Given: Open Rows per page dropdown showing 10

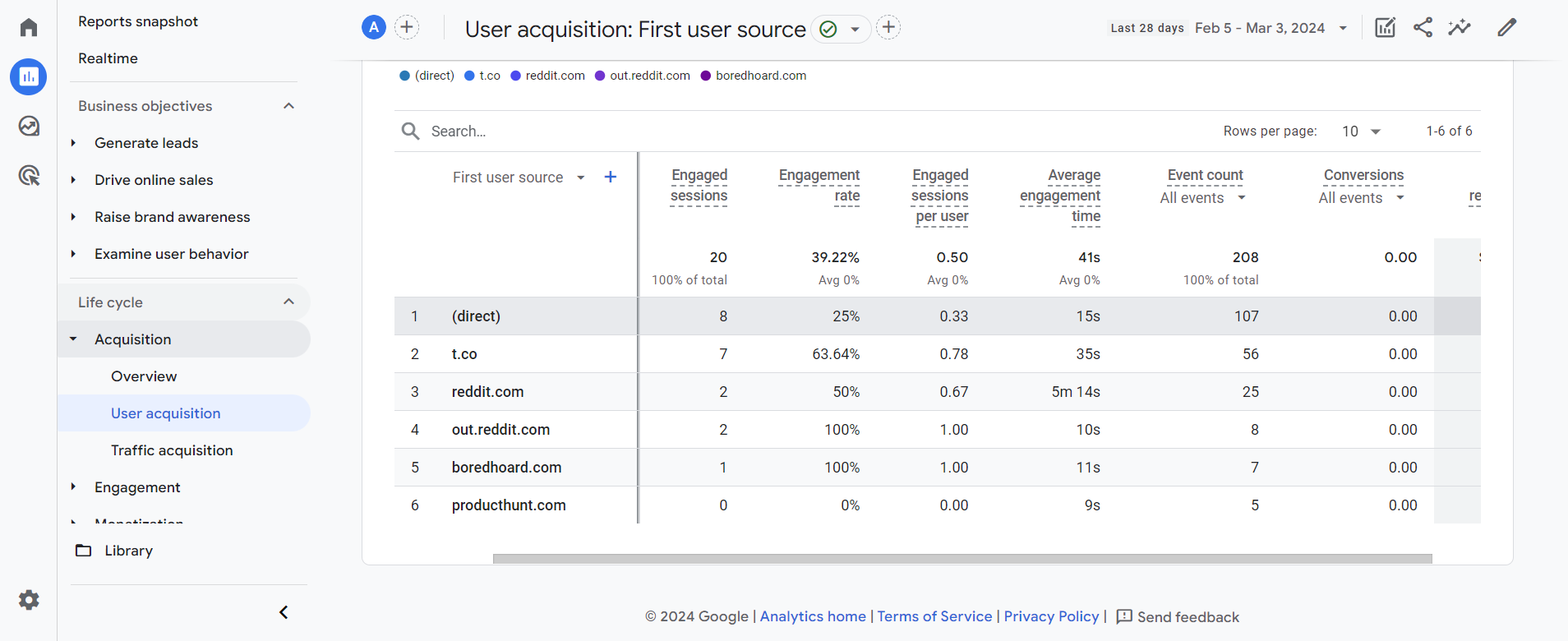Looking at the screenshot, I should (x=1361, y=131).
